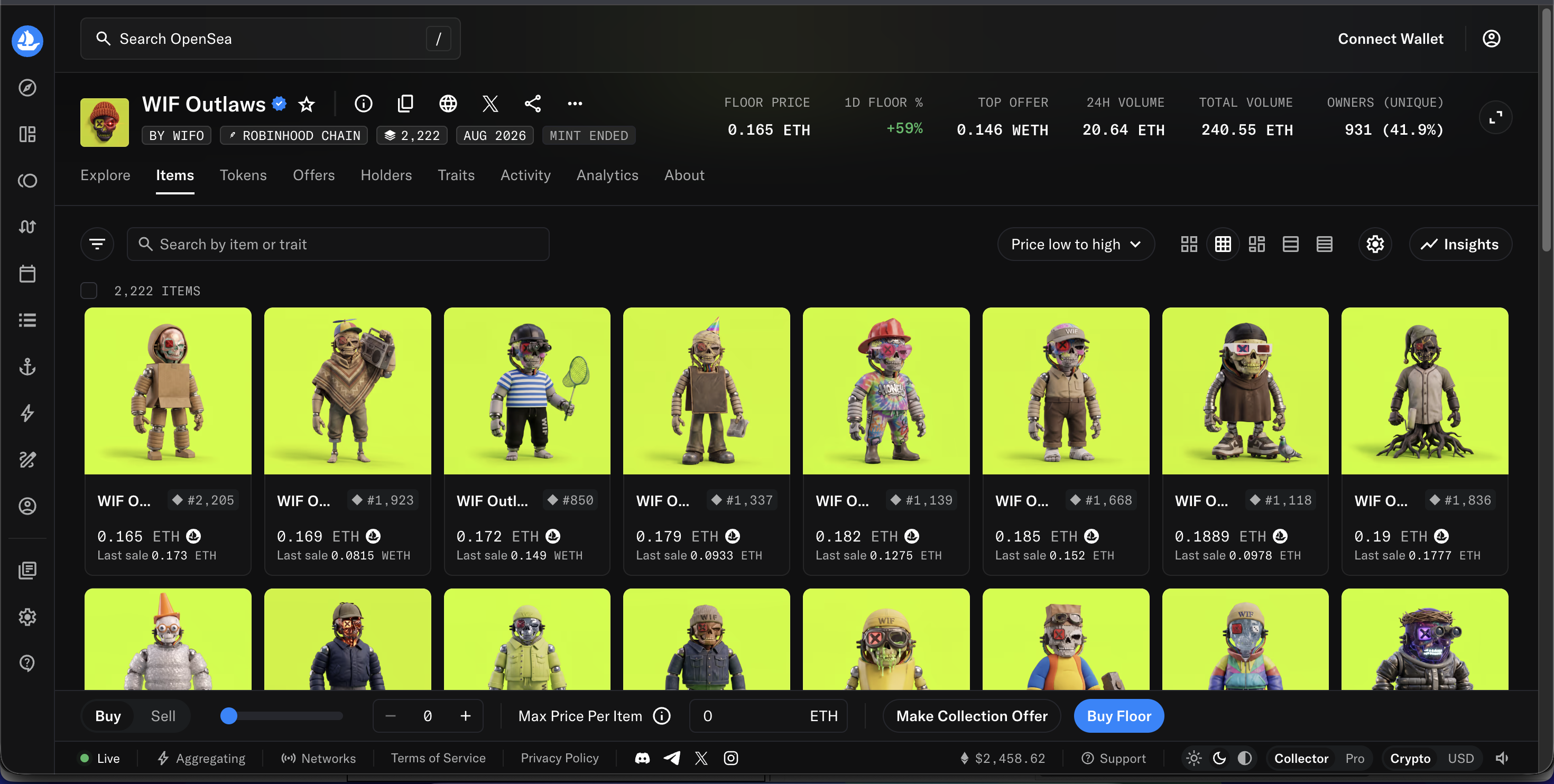1554x784 pixels.
Task: Open the more options ellipsis menu
Action: point(575,104)
